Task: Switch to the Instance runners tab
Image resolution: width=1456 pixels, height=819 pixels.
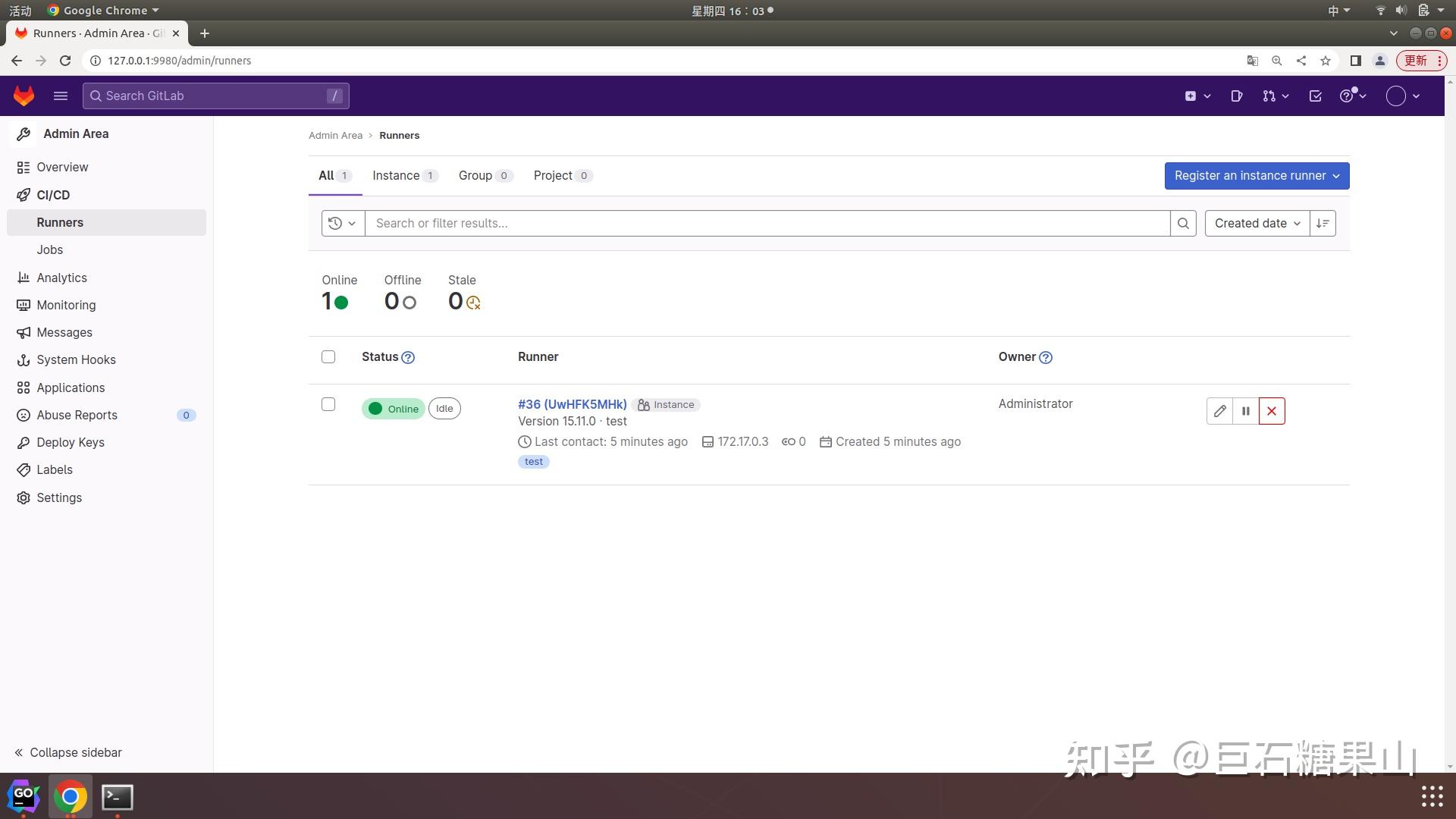Action: (x=397, y=175)
